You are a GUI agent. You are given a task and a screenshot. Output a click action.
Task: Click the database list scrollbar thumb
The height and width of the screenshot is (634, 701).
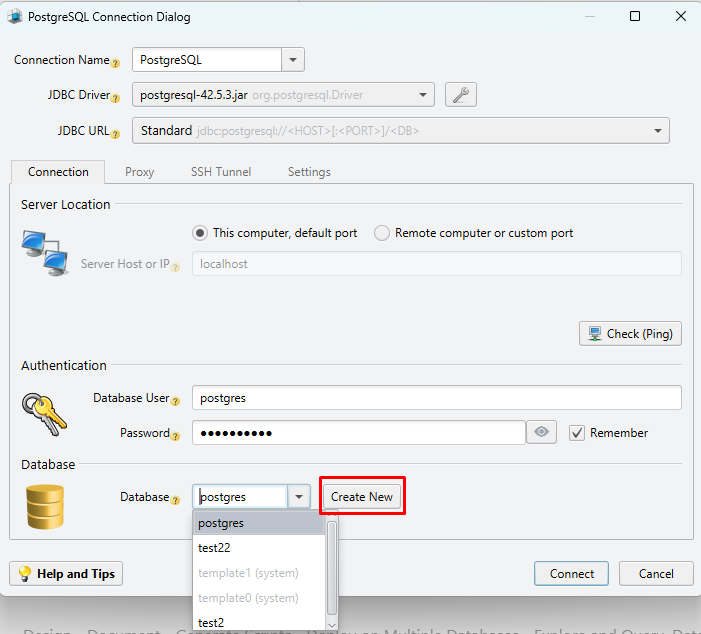[x=332, y=569]
